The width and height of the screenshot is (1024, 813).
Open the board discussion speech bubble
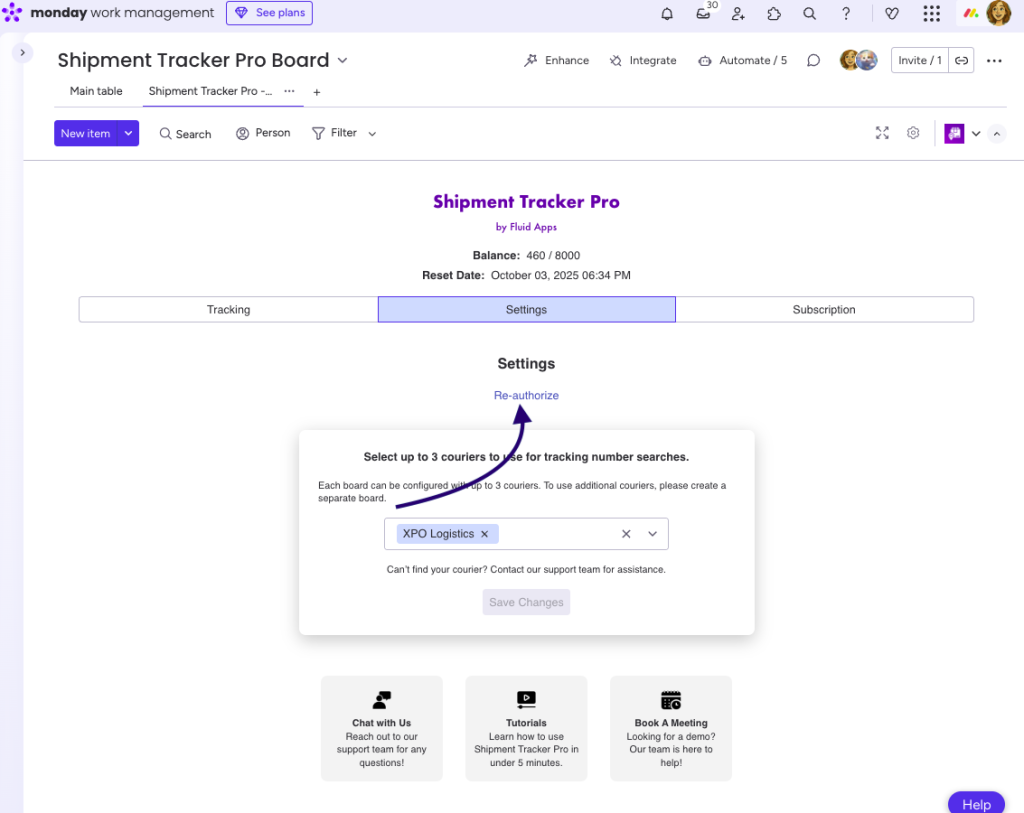pyautogui.click(x=813, y=61)
